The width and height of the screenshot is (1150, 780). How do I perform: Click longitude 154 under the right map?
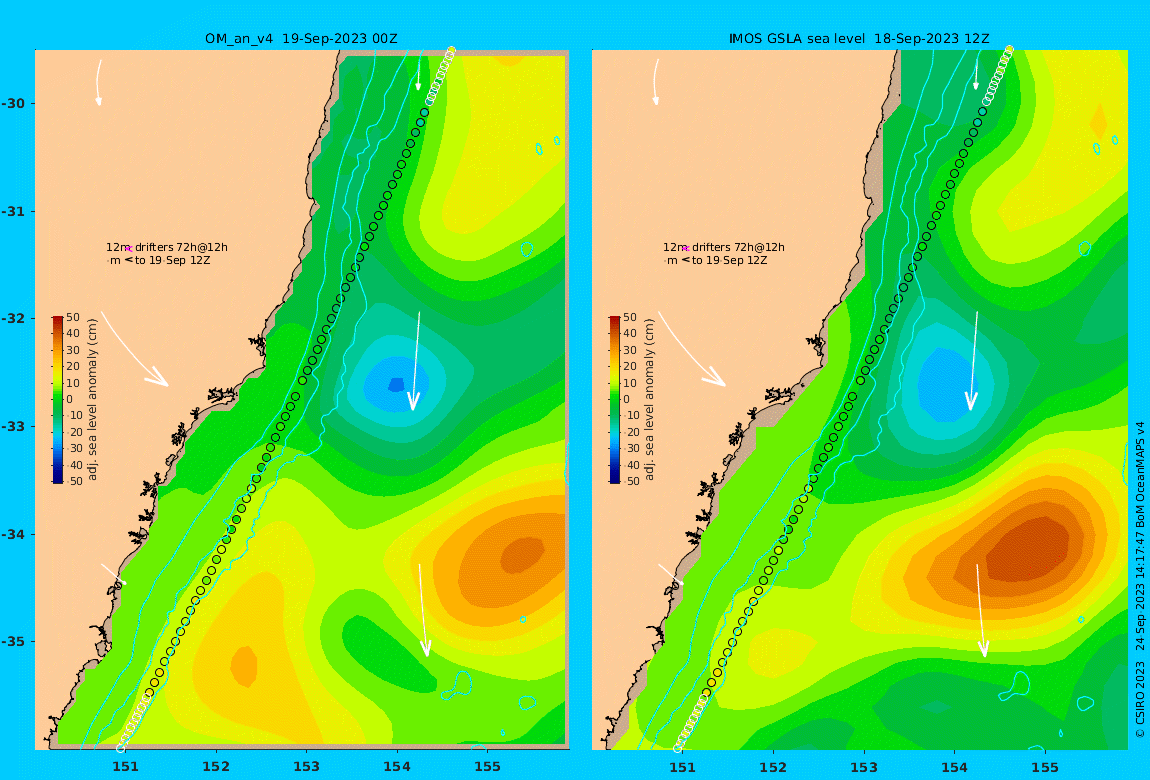pos(954,767)
